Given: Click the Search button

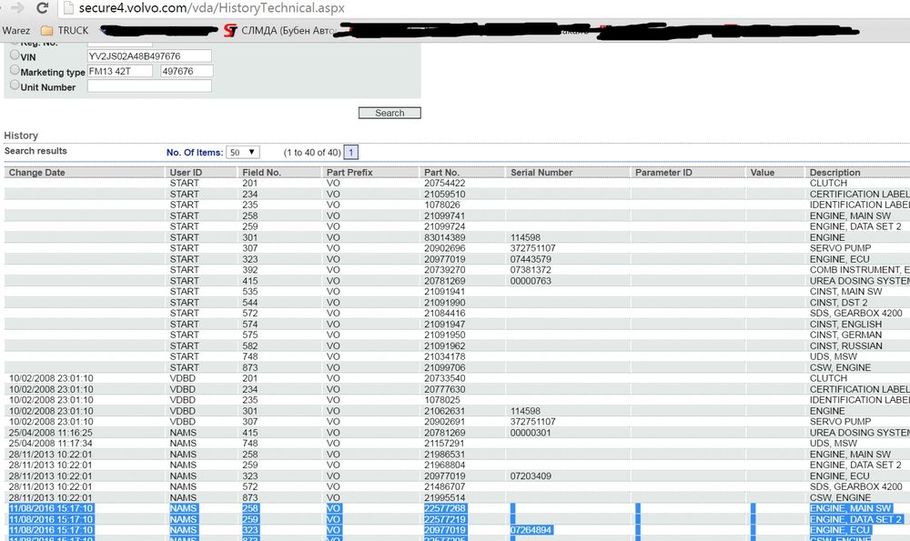Looking at the screenshot, I should point(389,113).
